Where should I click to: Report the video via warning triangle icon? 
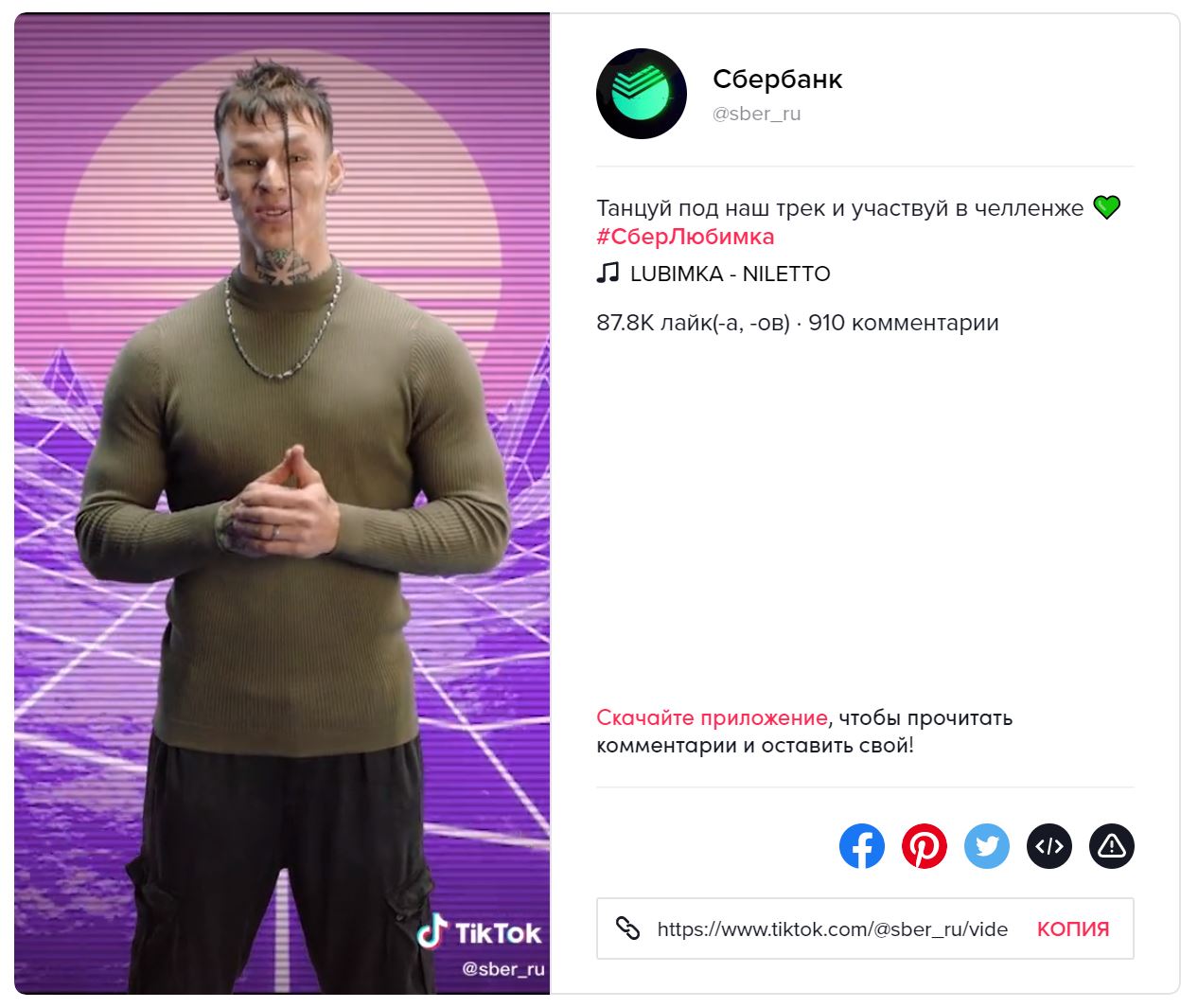tap(1111, 845)
